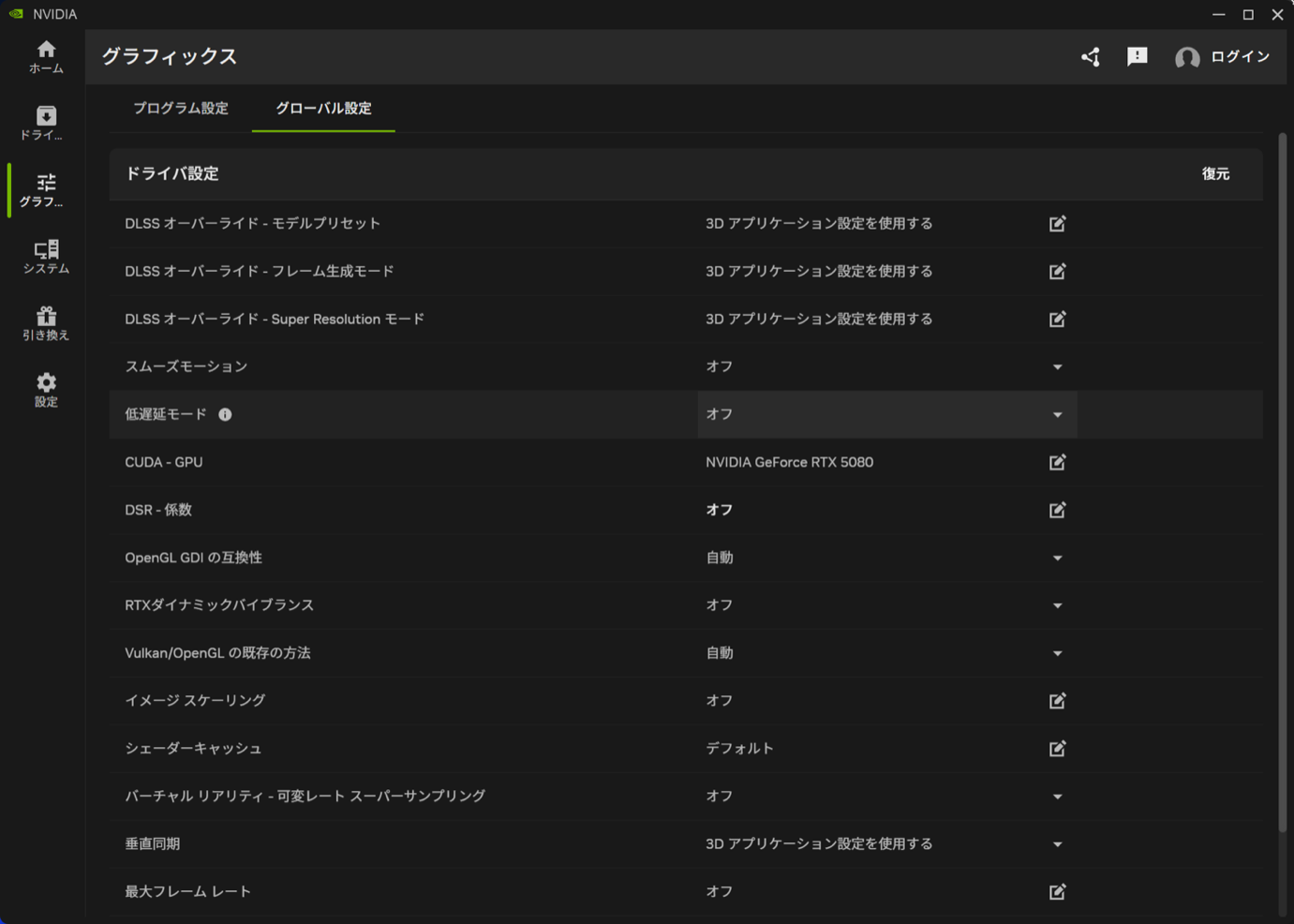Minimize the NVIDIA window
1294x924 pixels.
[x=1218, y=14]
